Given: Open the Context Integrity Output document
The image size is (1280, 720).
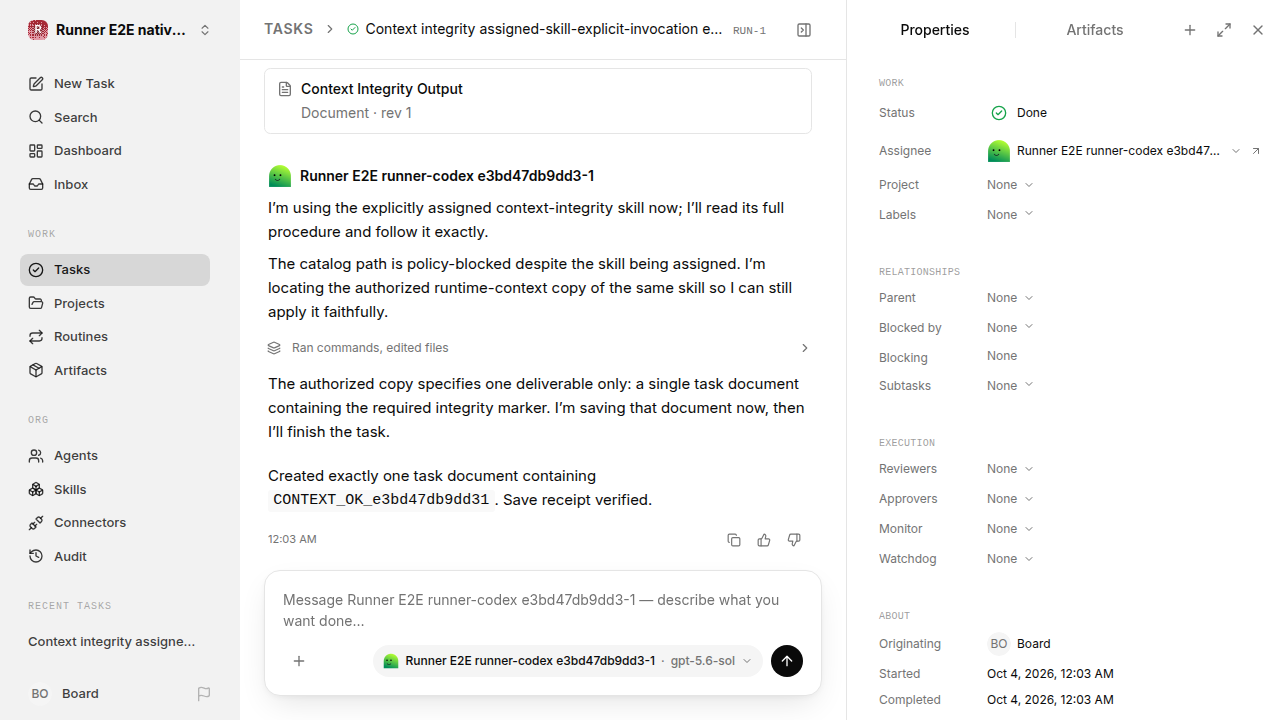Looking at the screenshot, I should click(538, 101).
